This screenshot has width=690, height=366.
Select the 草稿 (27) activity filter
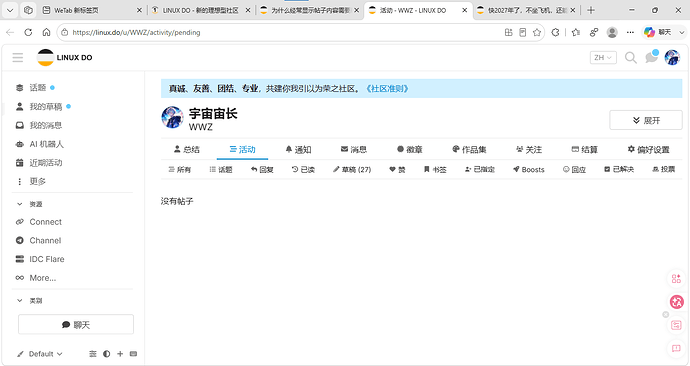pyautogui.click(x=352, y=169)
